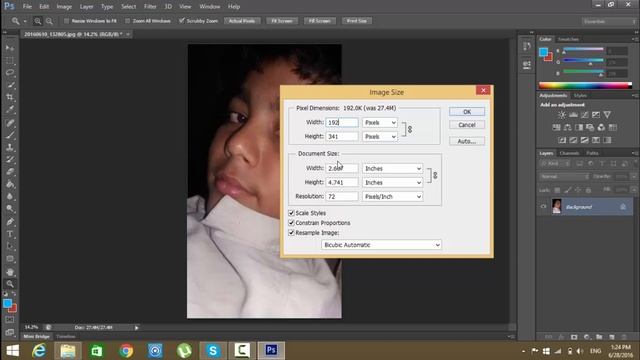Open Skype from the taskbar
This screenshot has height=360, width=640.
(213, 351)
